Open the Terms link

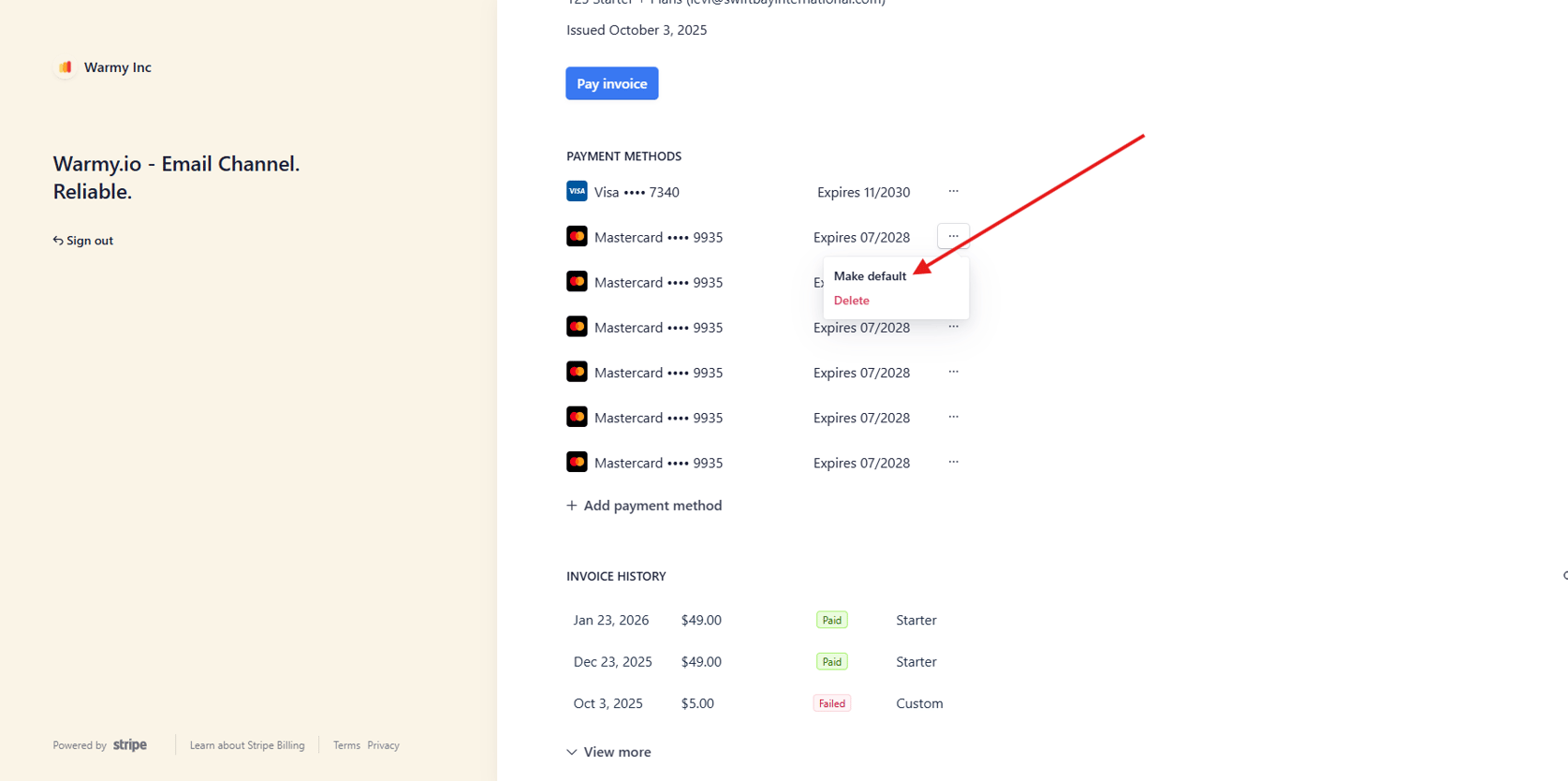346,745
